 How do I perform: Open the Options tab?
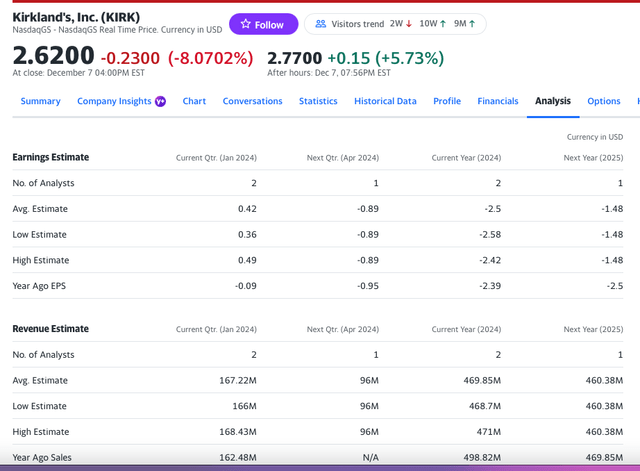click(604, 101)
